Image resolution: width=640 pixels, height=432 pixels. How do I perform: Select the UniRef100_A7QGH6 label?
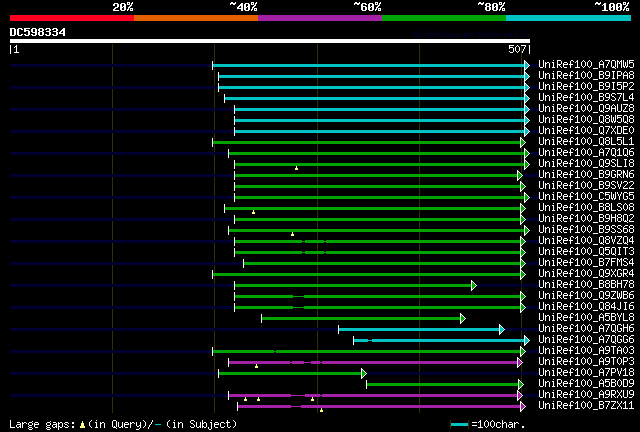point(586,329)
